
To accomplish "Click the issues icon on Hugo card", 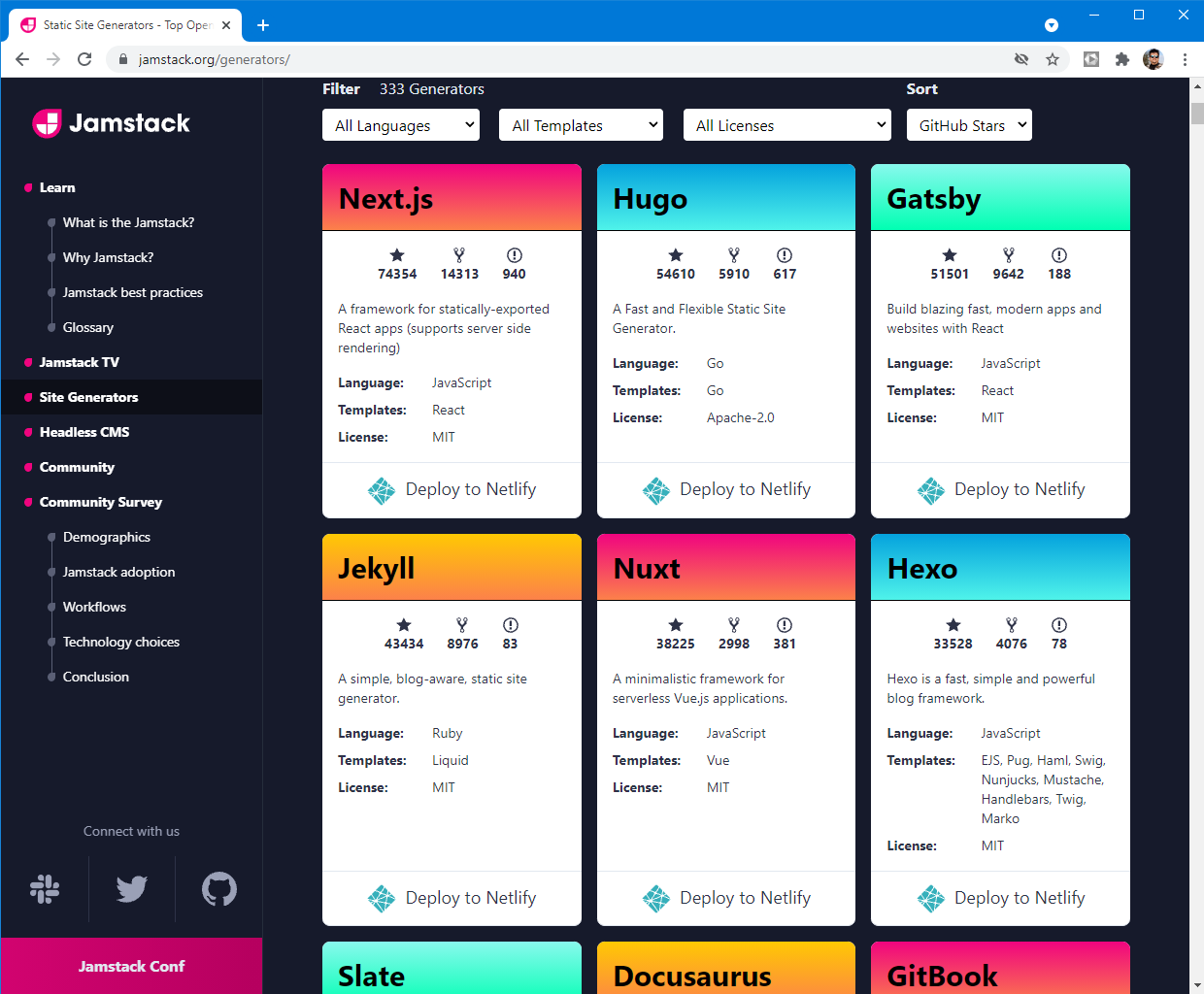I will [785, 255].
